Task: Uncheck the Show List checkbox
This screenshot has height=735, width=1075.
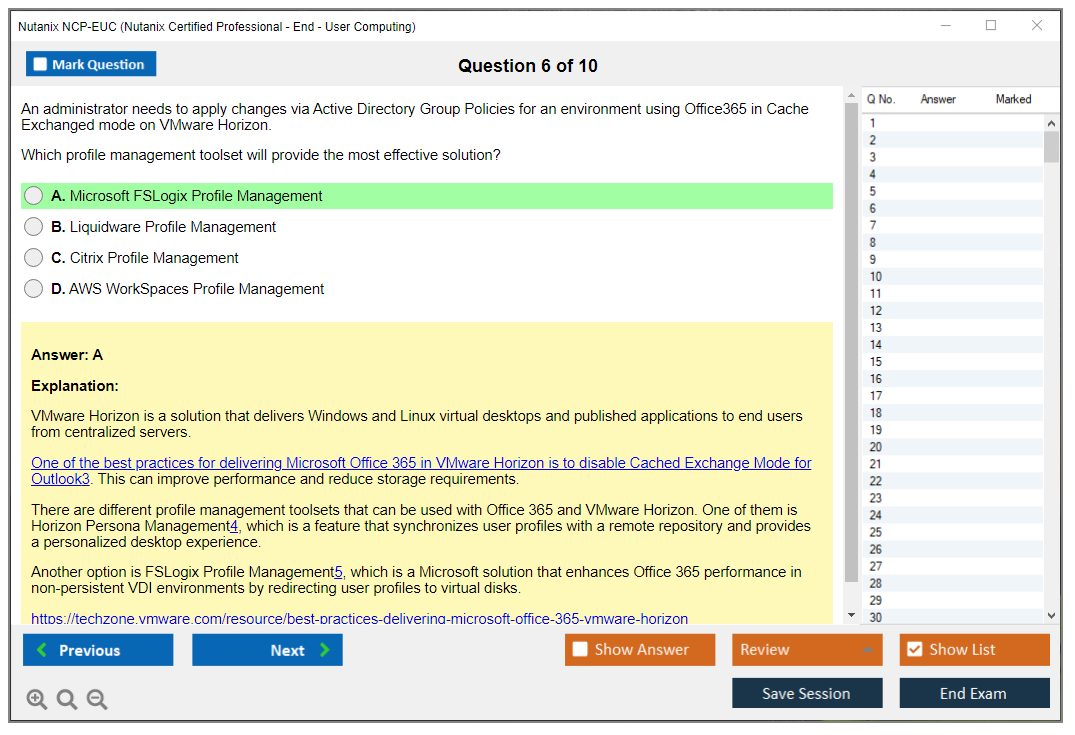Action: 914,650
